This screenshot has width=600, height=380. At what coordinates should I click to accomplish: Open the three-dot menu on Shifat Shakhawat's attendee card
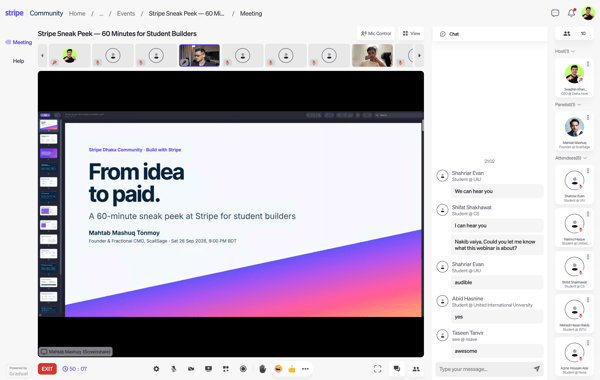(x=588, y=257)
